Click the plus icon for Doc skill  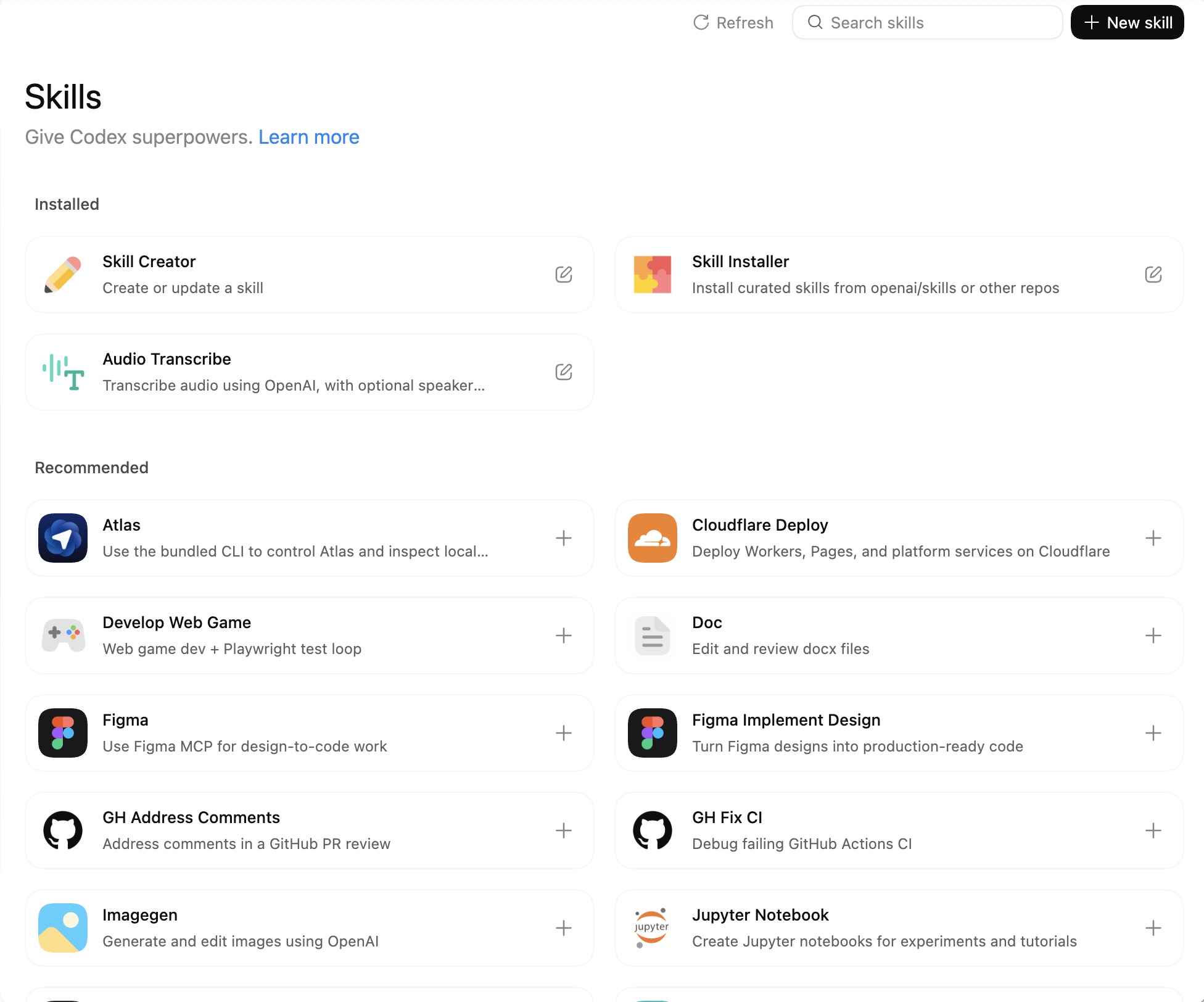[x=1153, y=636]
